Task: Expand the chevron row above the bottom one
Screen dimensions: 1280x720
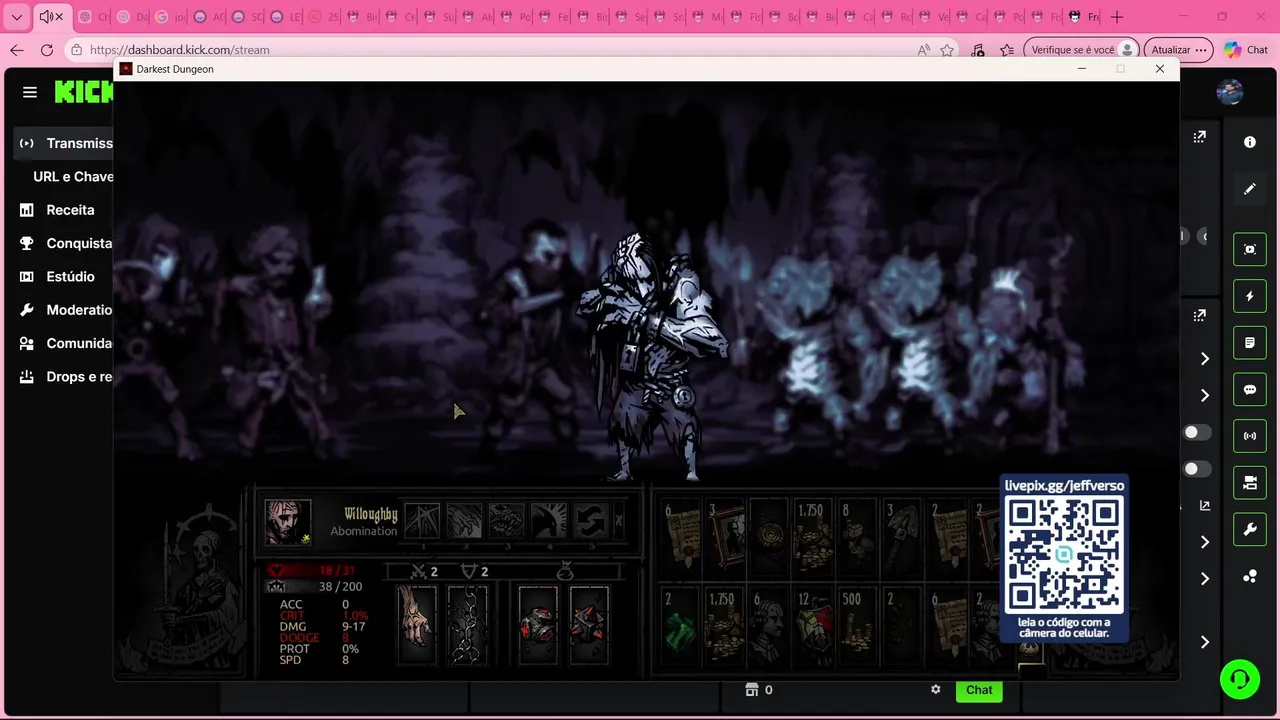Action: [1205, 579]
